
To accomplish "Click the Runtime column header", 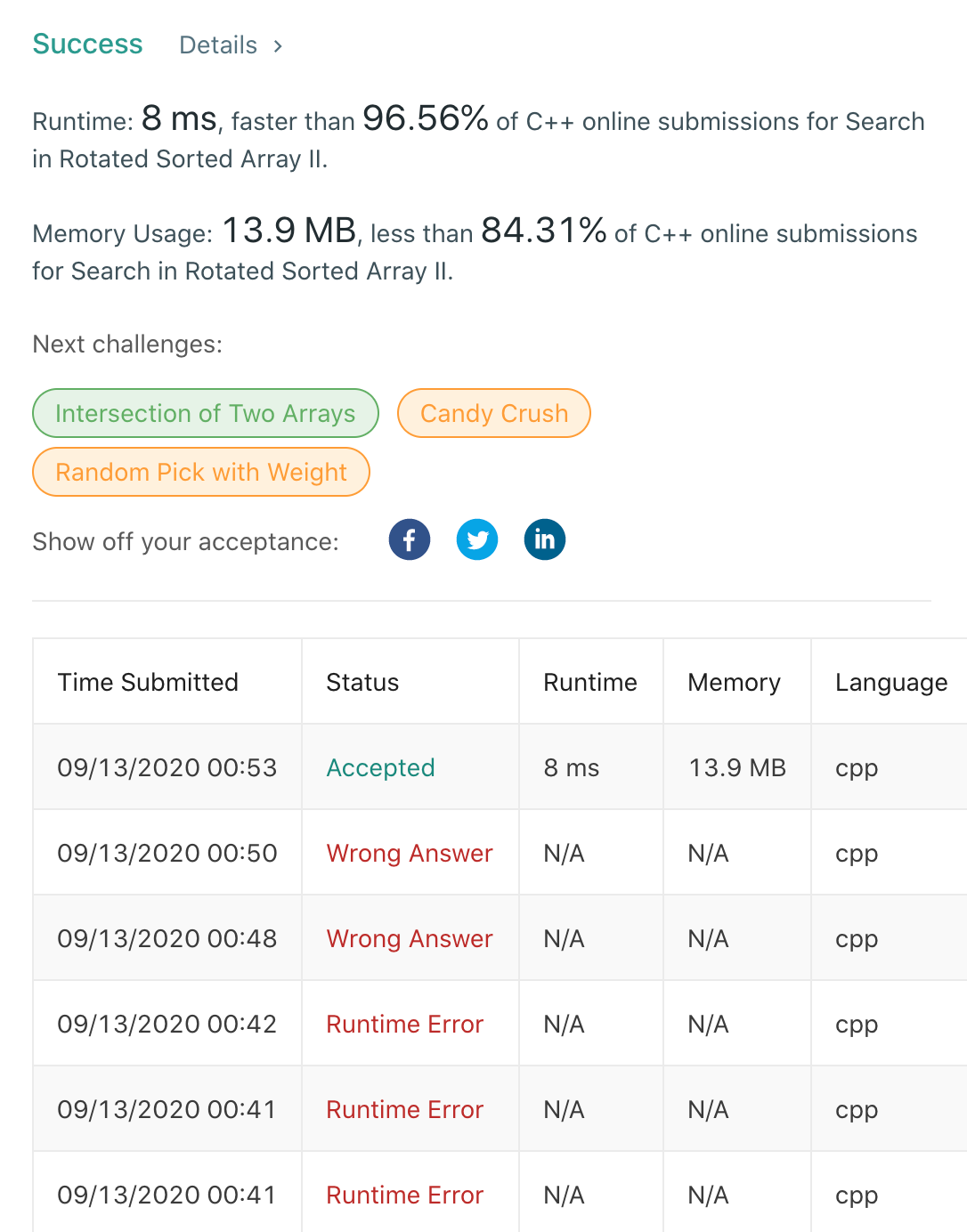I will (x=589, y=682).
